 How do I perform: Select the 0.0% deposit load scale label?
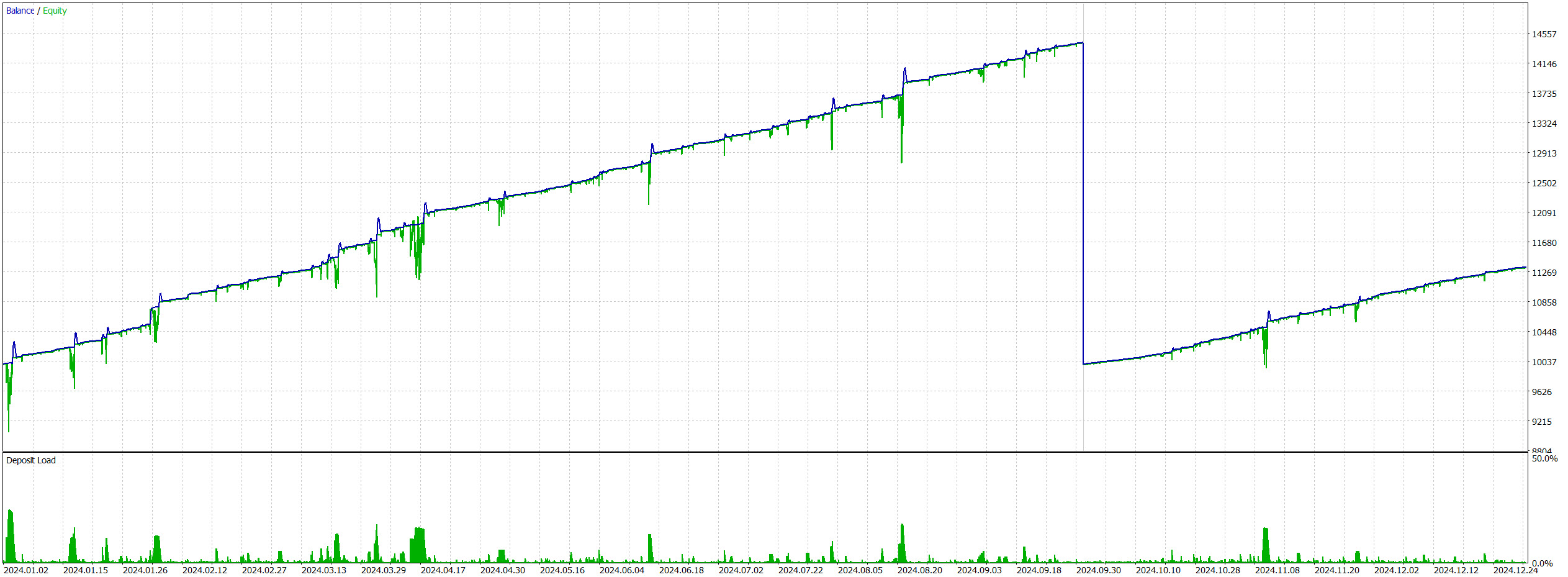(1542, 563)
